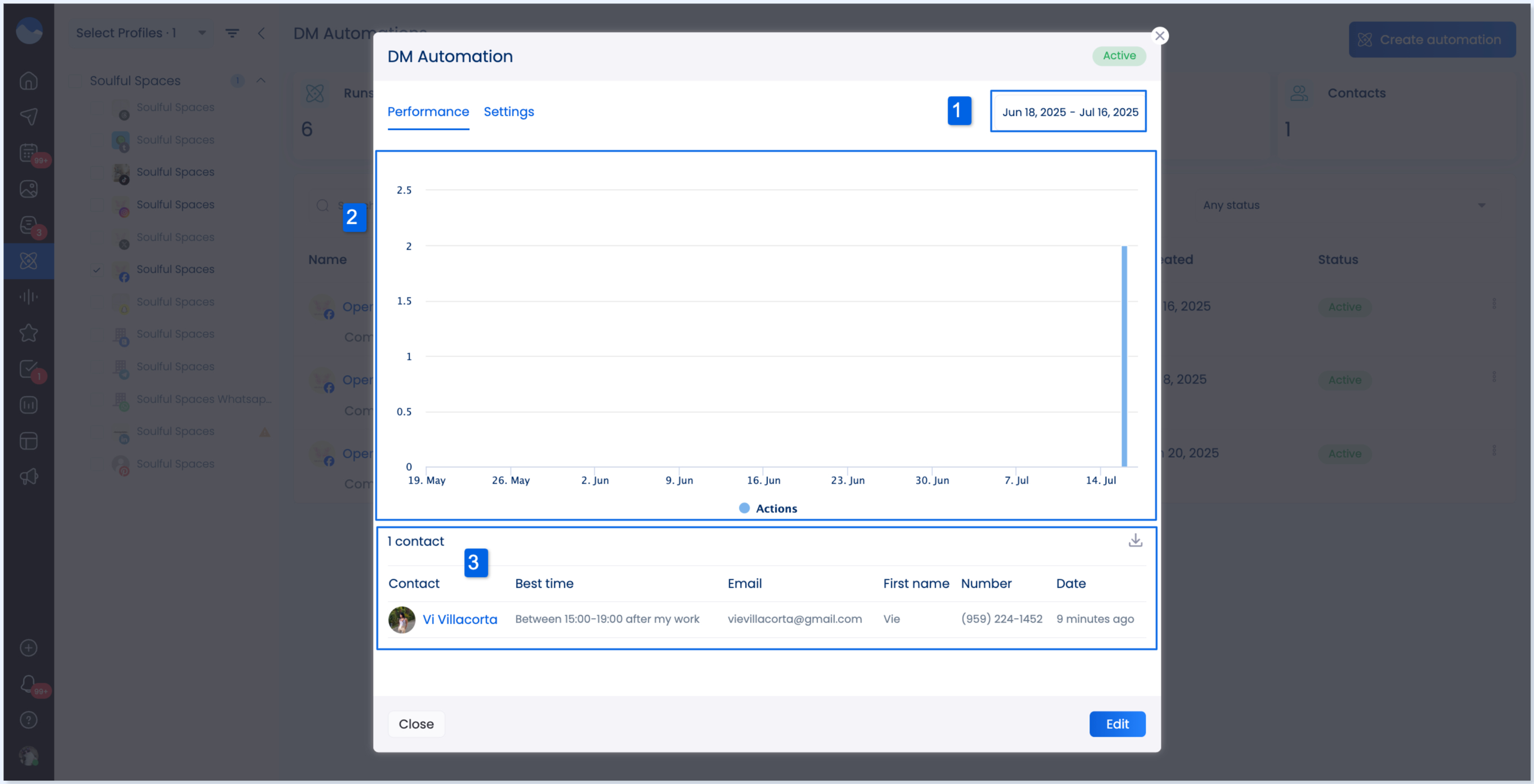This screenshot has height=784, width=1534.
Task: Open the media library image icon
Action: pyautogui.click(x=29, y=190)
